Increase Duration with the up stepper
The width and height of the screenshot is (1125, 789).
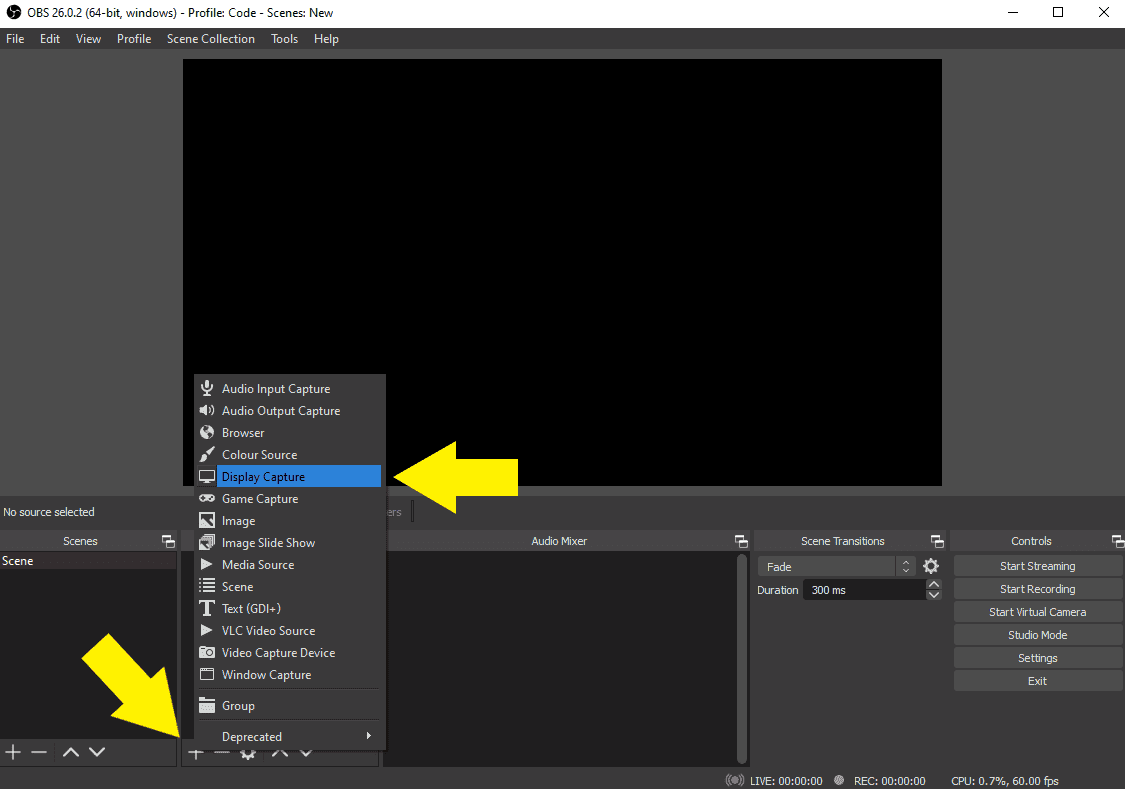pyautogui.click(x=934, y=584)
